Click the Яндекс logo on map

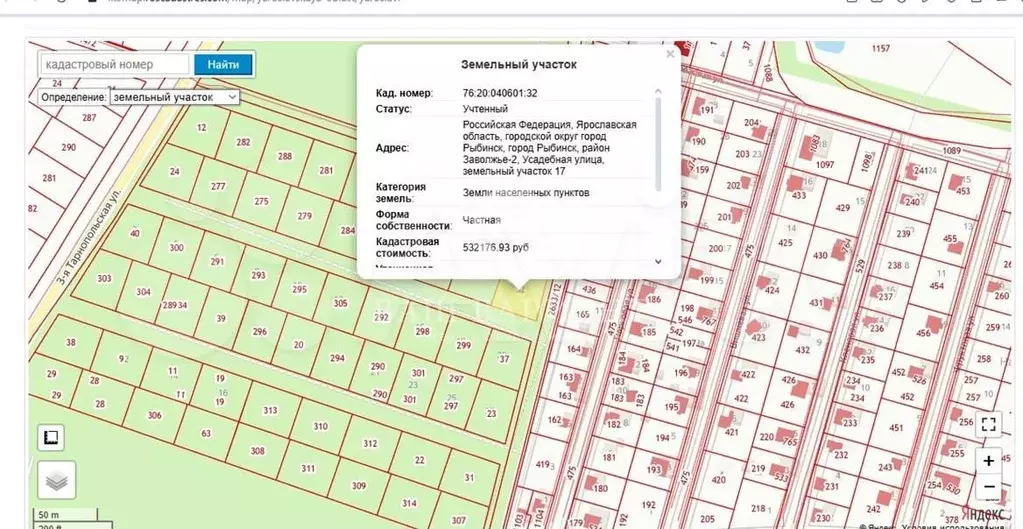(x=983, y=513)
